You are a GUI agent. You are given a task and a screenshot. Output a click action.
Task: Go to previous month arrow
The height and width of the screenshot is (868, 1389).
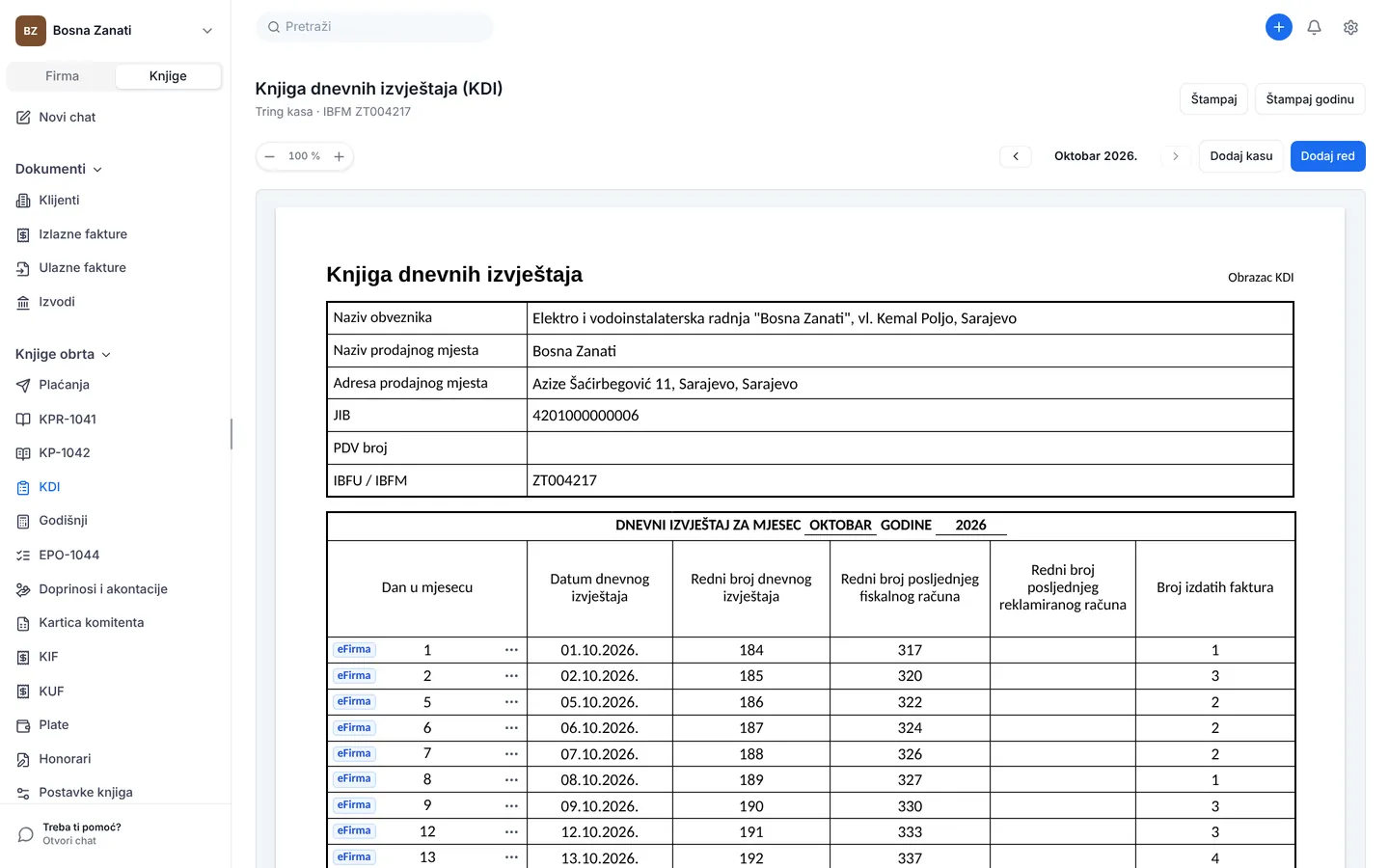tap(1016, 156)
